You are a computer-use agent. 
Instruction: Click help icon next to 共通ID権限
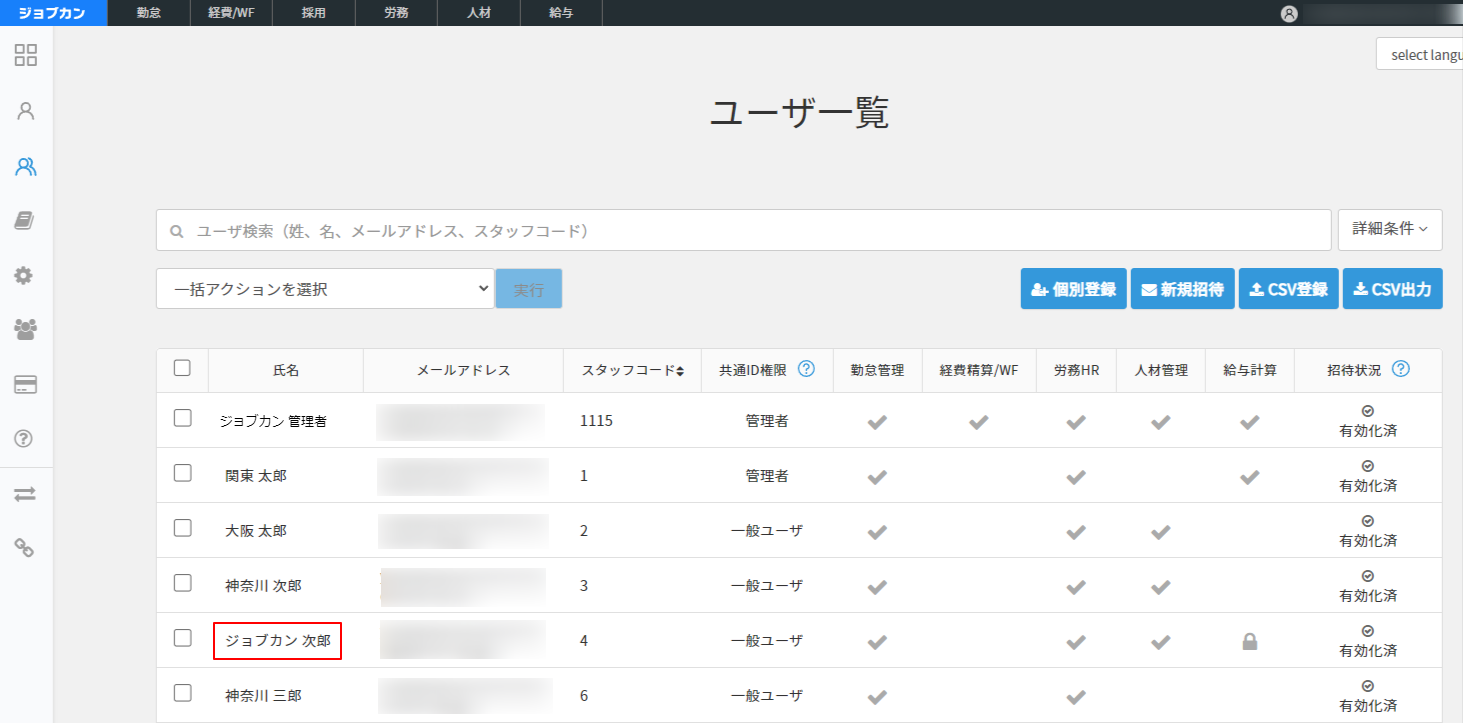[x=806, y=369]
